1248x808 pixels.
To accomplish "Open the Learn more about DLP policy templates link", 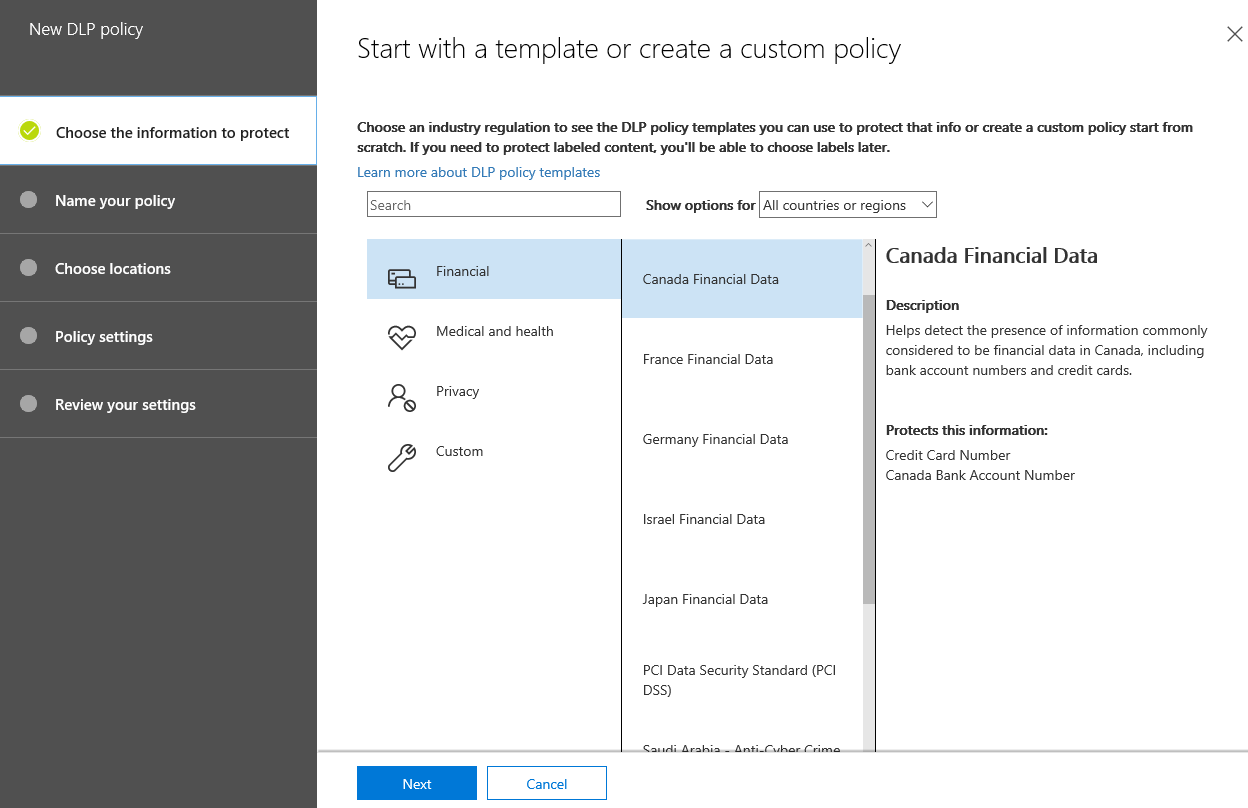I will pos(479,172).
